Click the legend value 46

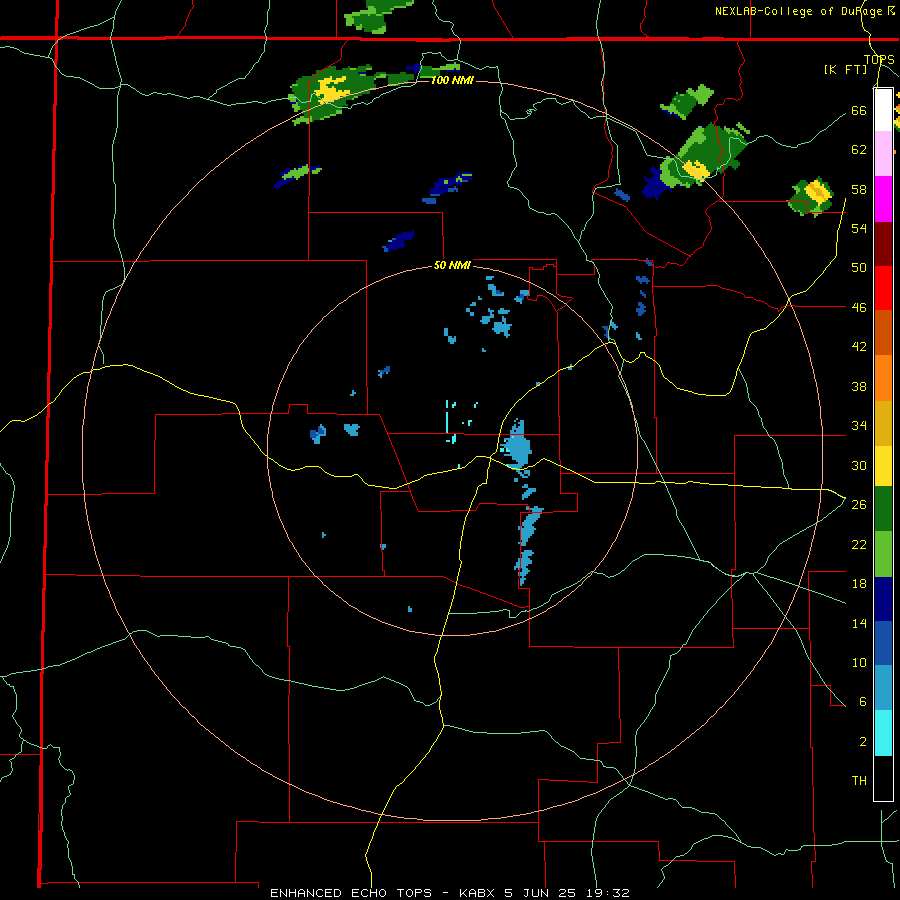[859, 308]
